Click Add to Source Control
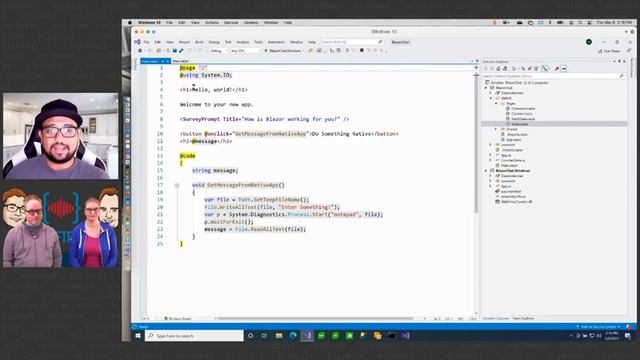Screen dimensions: 640x360 tap(599, 327)
